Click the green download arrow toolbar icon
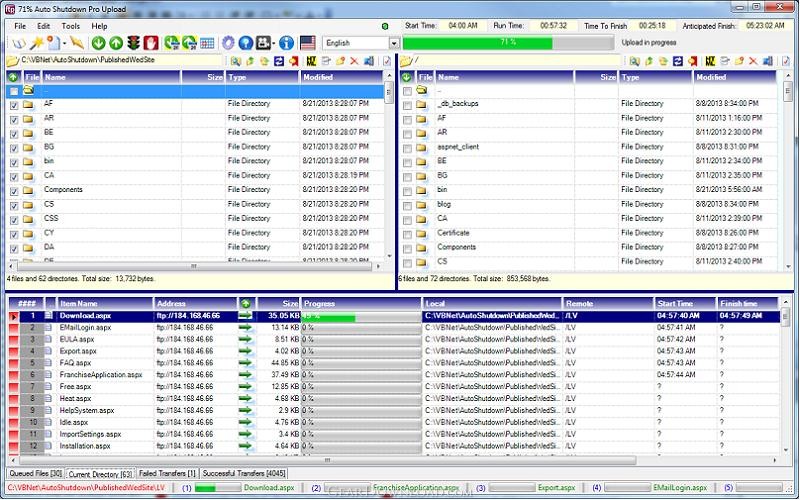Screen dimensions: 800x500 coord(98,43)
